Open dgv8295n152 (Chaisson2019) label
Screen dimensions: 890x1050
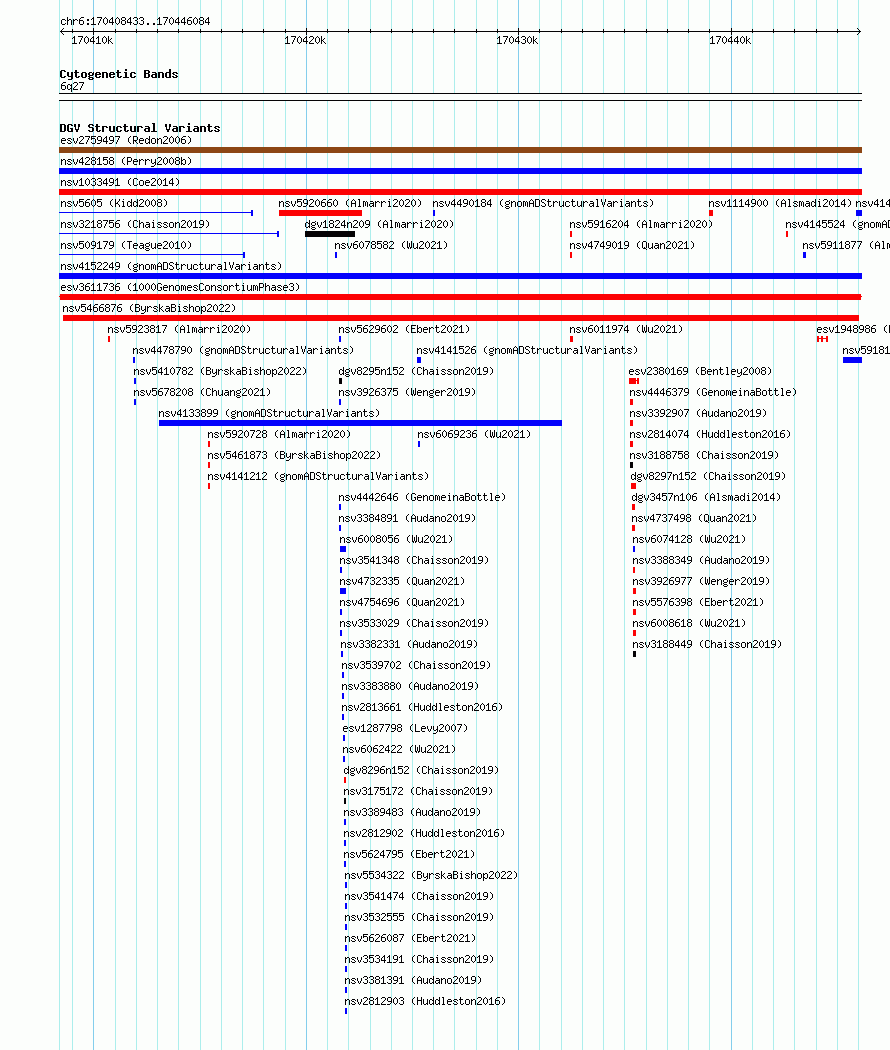(x=416, y=371)
